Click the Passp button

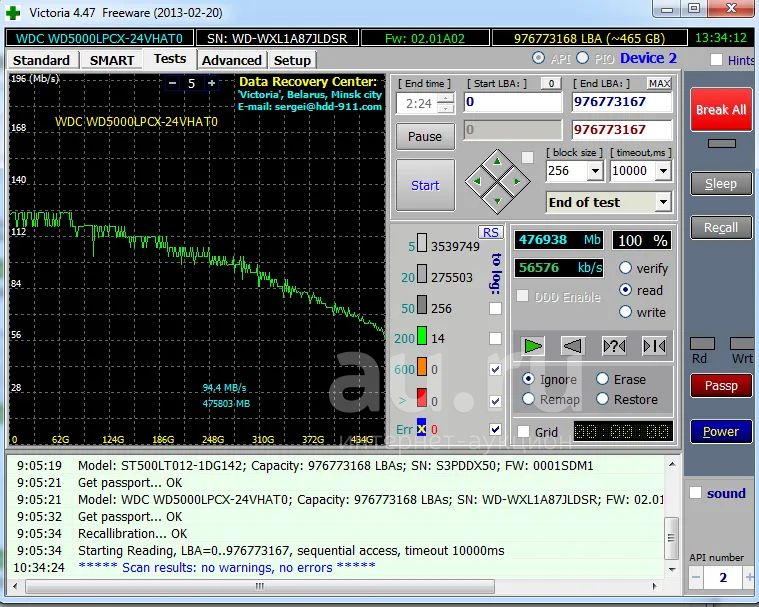[x=721, y=385]
